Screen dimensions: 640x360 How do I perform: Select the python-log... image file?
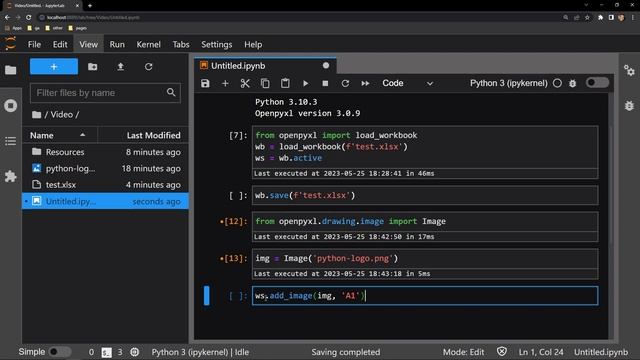point(105,168)
